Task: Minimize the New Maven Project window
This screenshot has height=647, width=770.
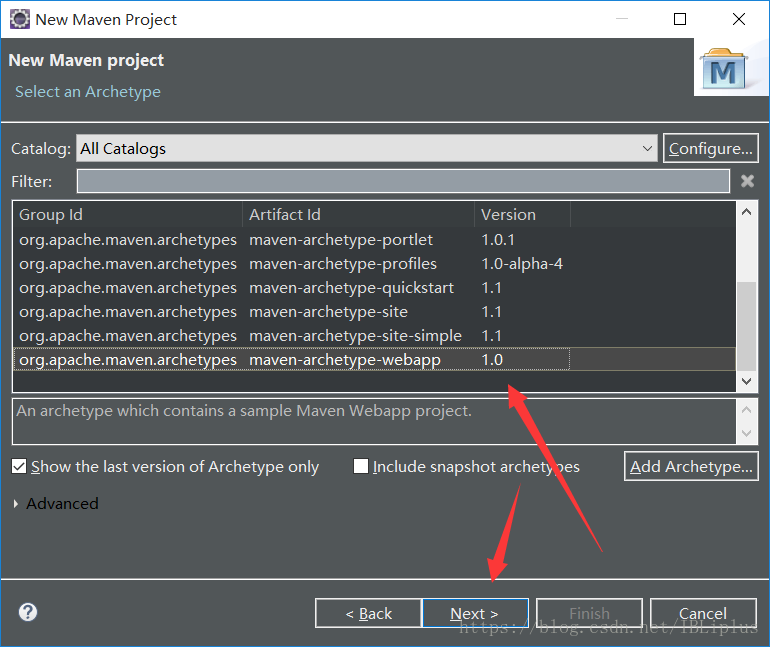Action: point(622,19)
